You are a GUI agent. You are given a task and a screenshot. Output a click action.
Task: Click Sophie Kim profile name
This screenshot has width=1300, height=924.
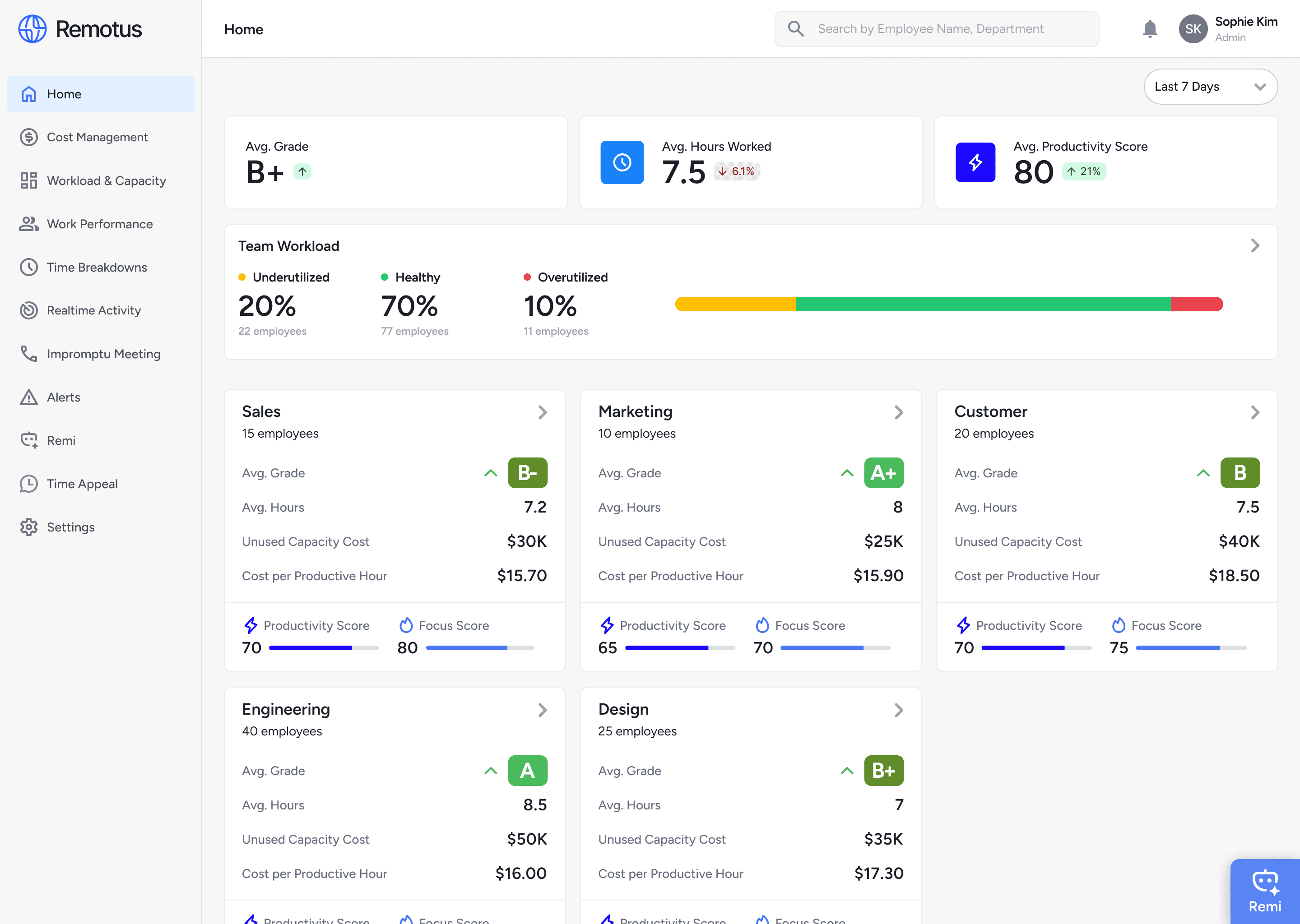[x=1246, y=22]
